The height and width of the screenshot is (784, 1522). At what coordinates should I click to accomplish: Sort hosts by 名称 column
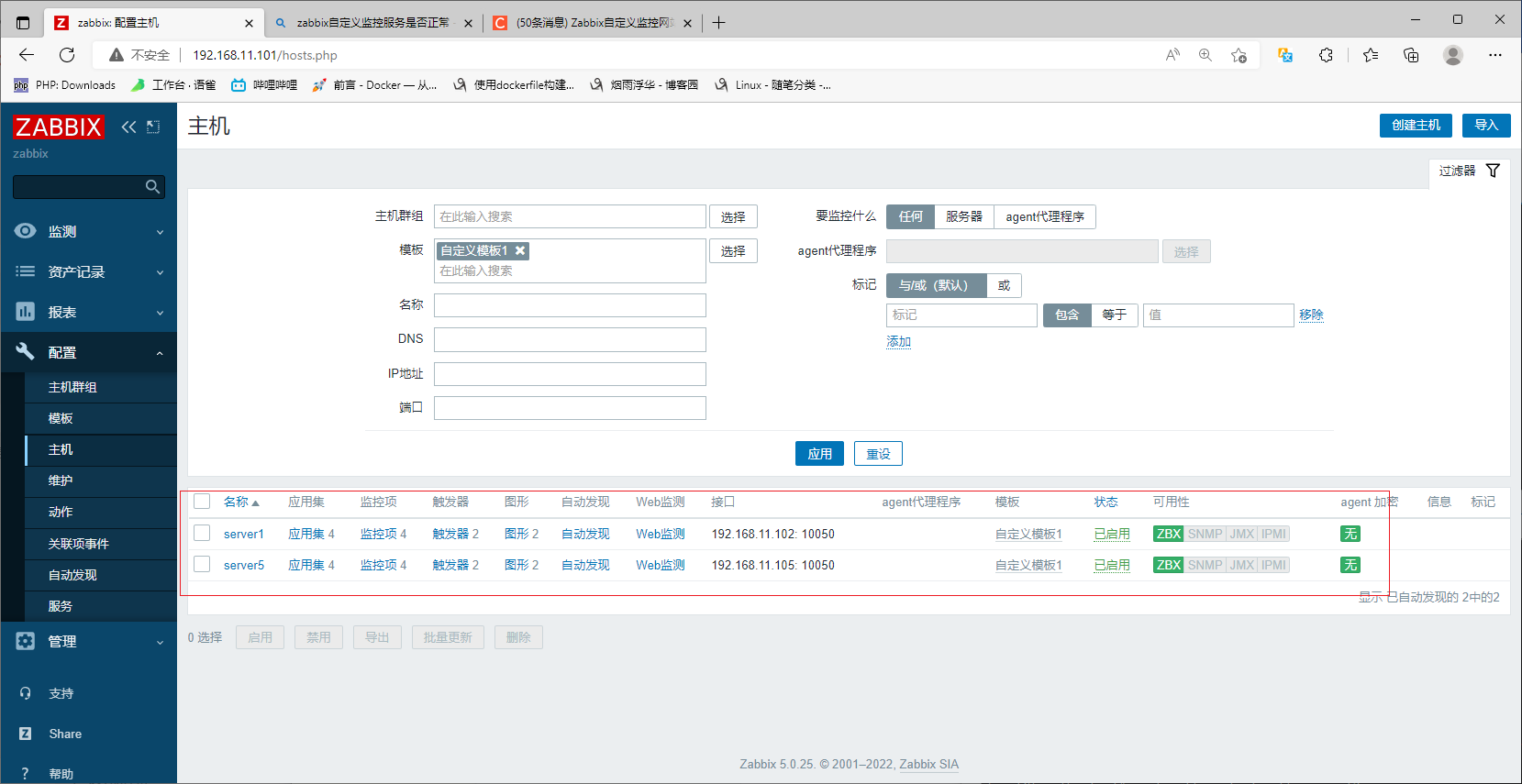point(241,502)
